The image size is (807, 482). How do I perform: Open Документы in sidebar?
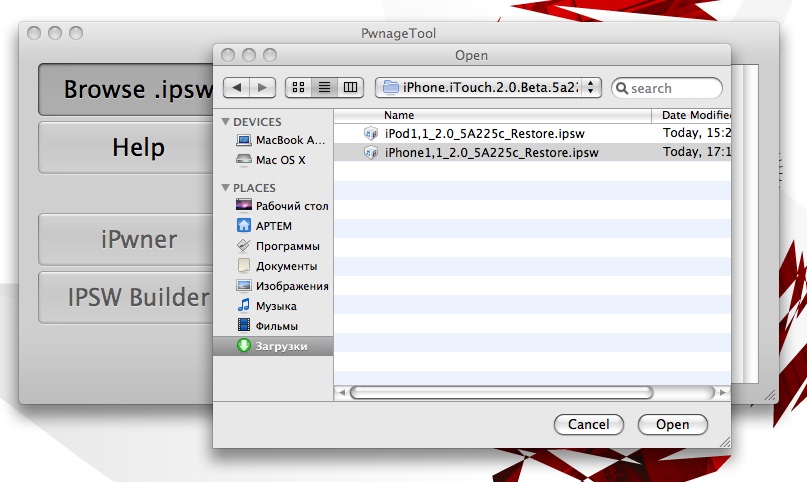(x=273, y=266)
